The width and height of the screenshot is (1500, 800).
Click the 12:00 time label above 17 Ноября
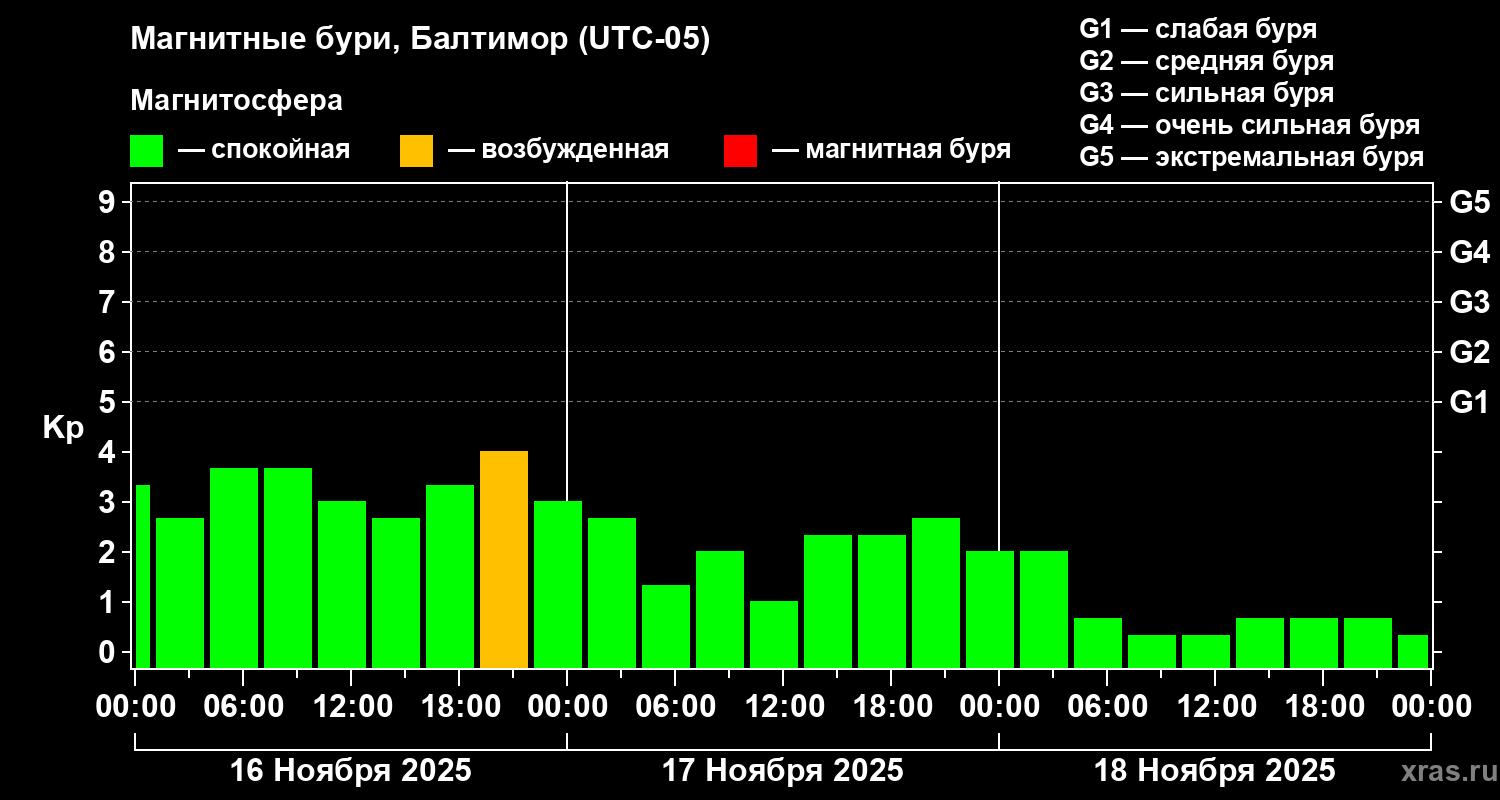pos(783,707)
